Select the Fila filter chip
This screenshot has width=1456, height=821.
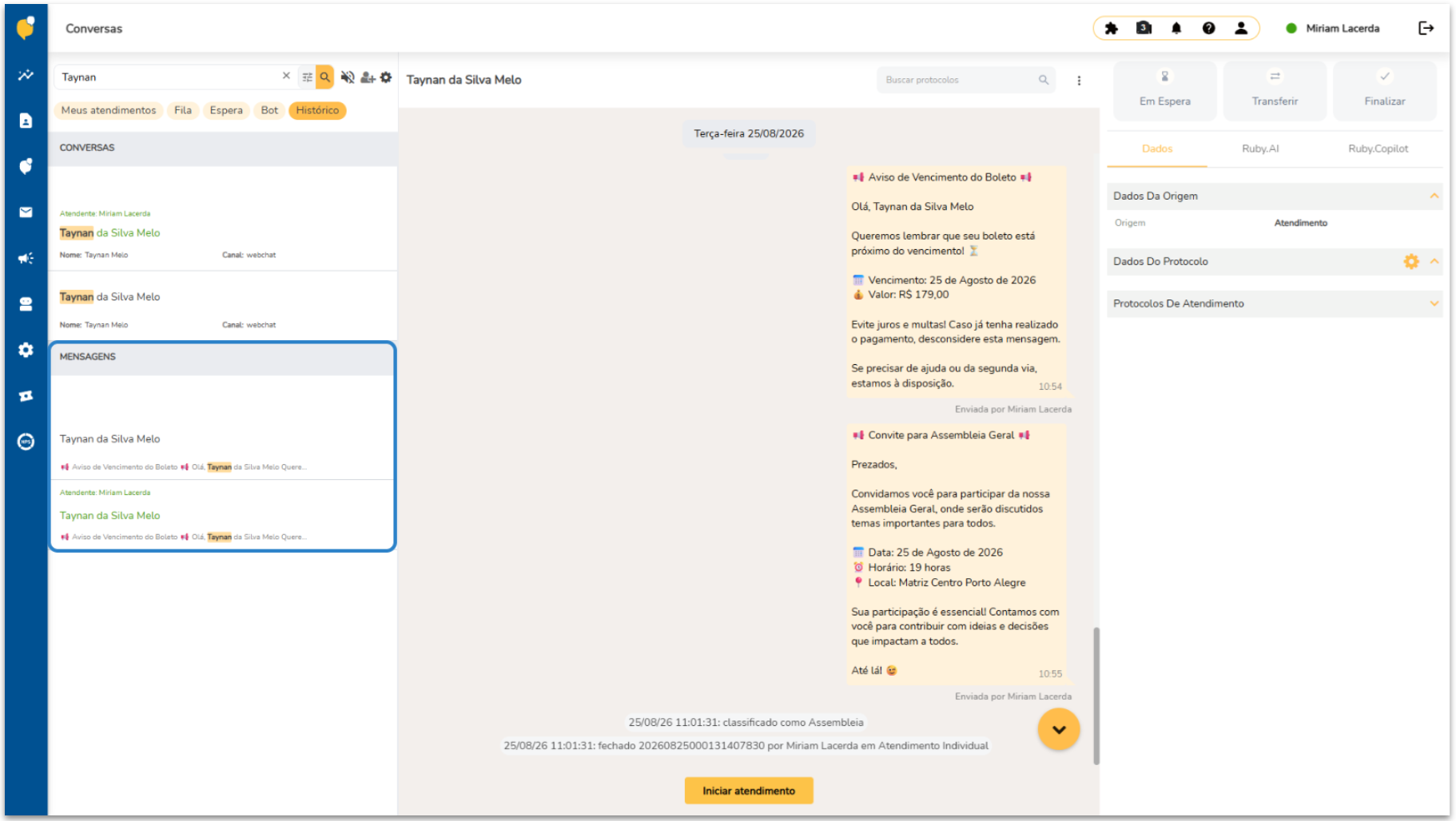(183, 110)
